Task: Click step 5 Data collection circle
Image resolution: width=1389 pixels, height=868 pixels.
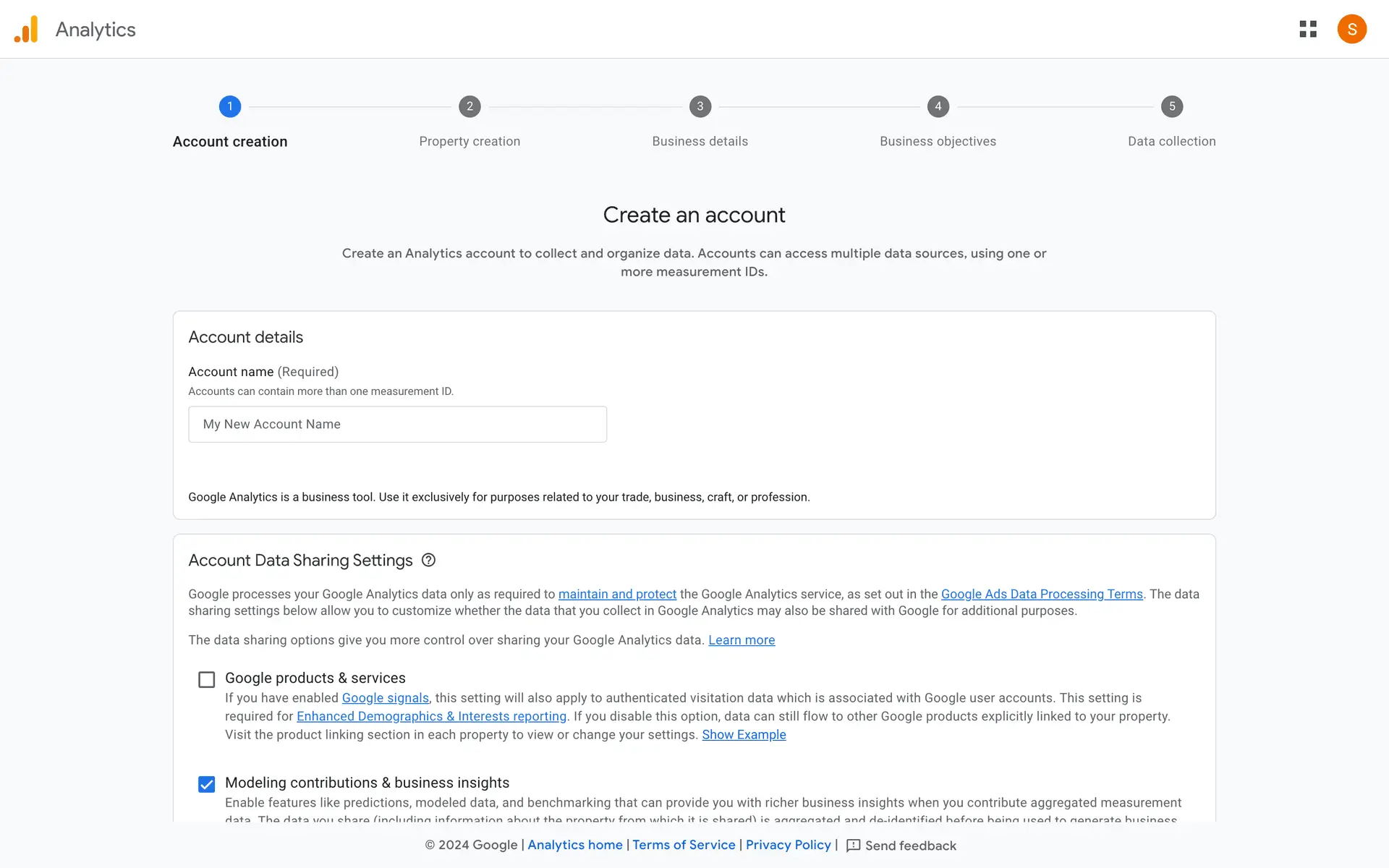Action: 1172,106
